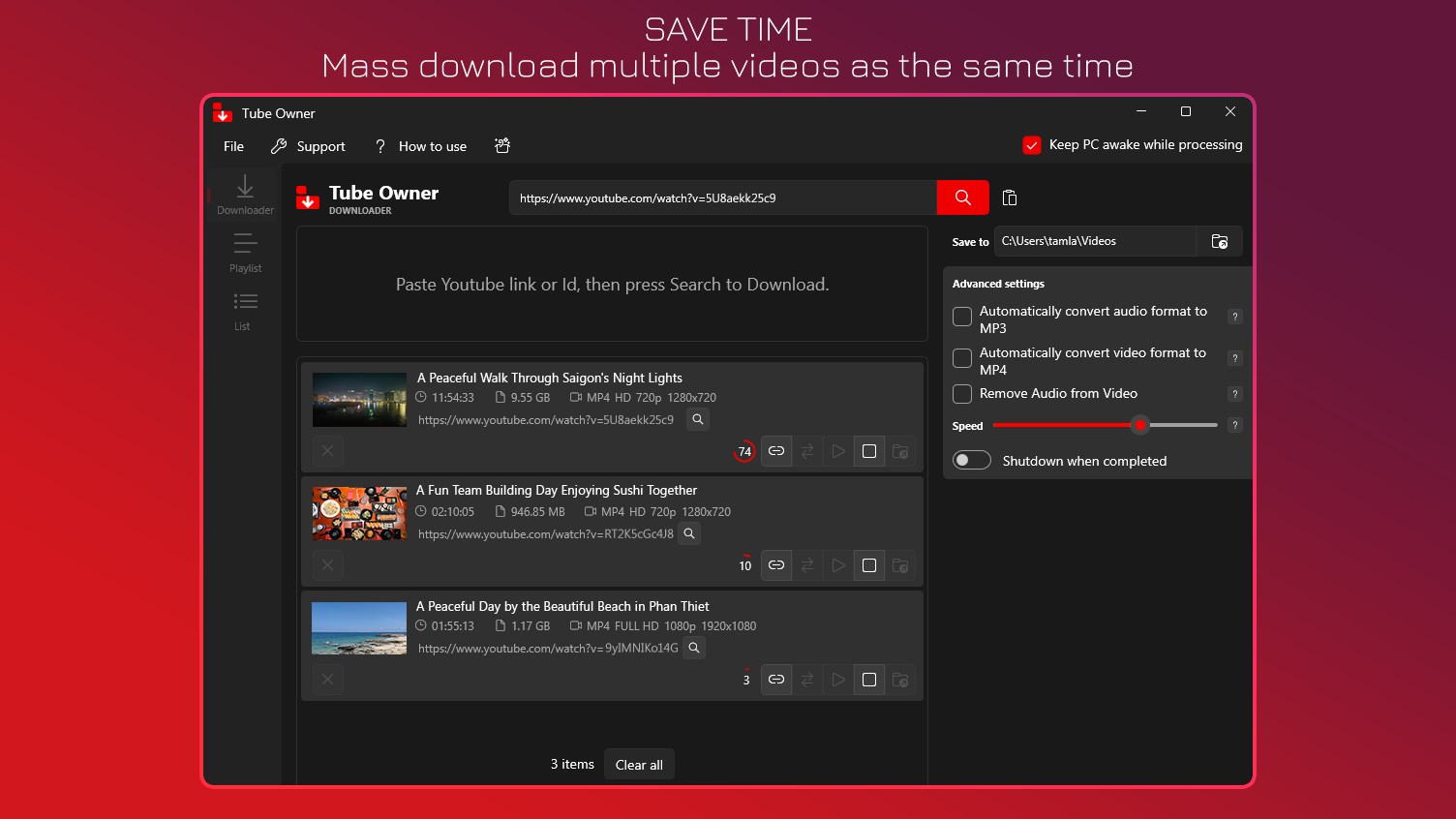1456x819 pixels.
Task: Enable automatic audio conversion to MP3
Action: coord(961,317)
